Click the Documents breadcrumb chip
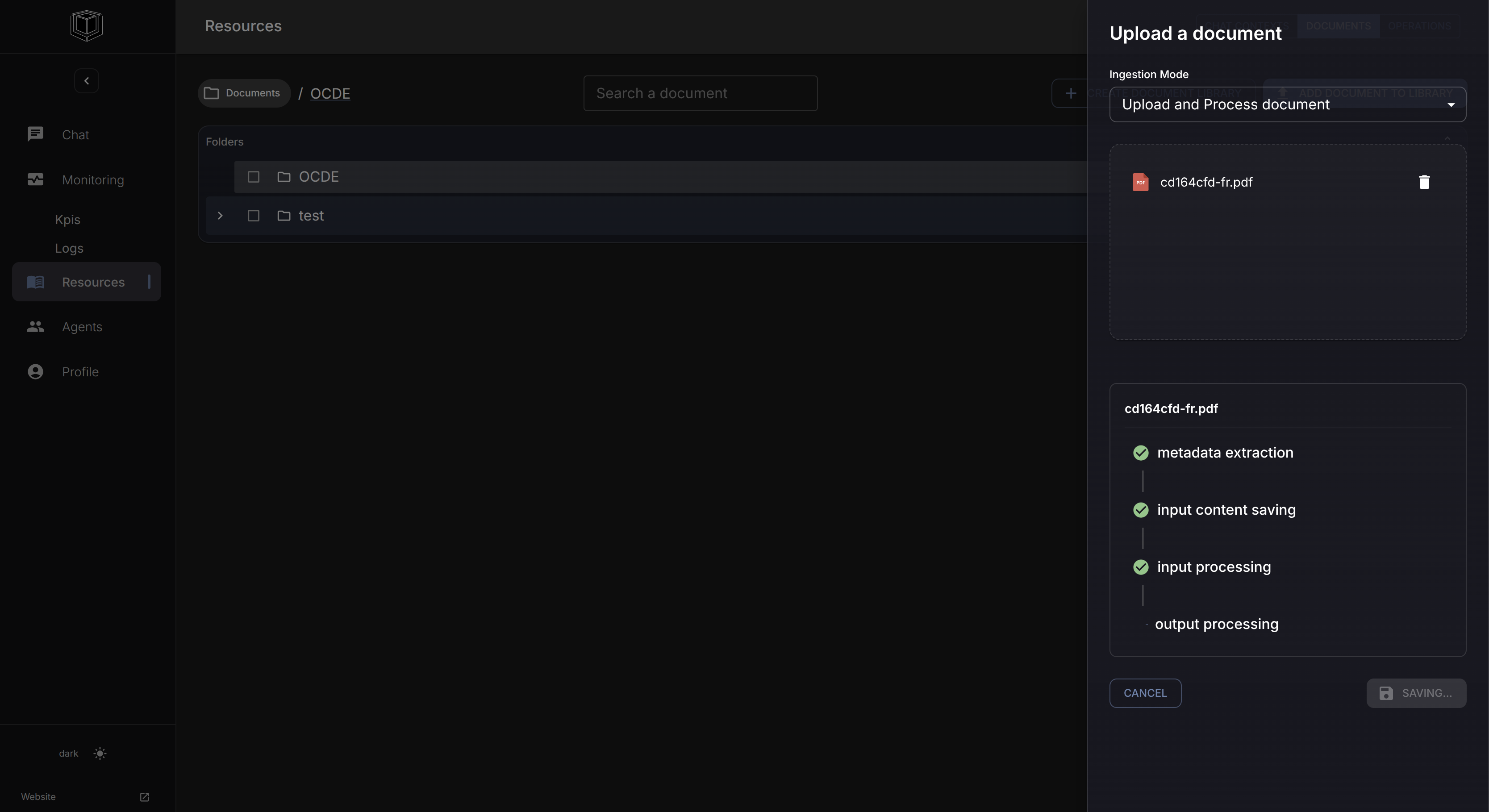The width and height of the screenshot is (1489, 812). 243,93
